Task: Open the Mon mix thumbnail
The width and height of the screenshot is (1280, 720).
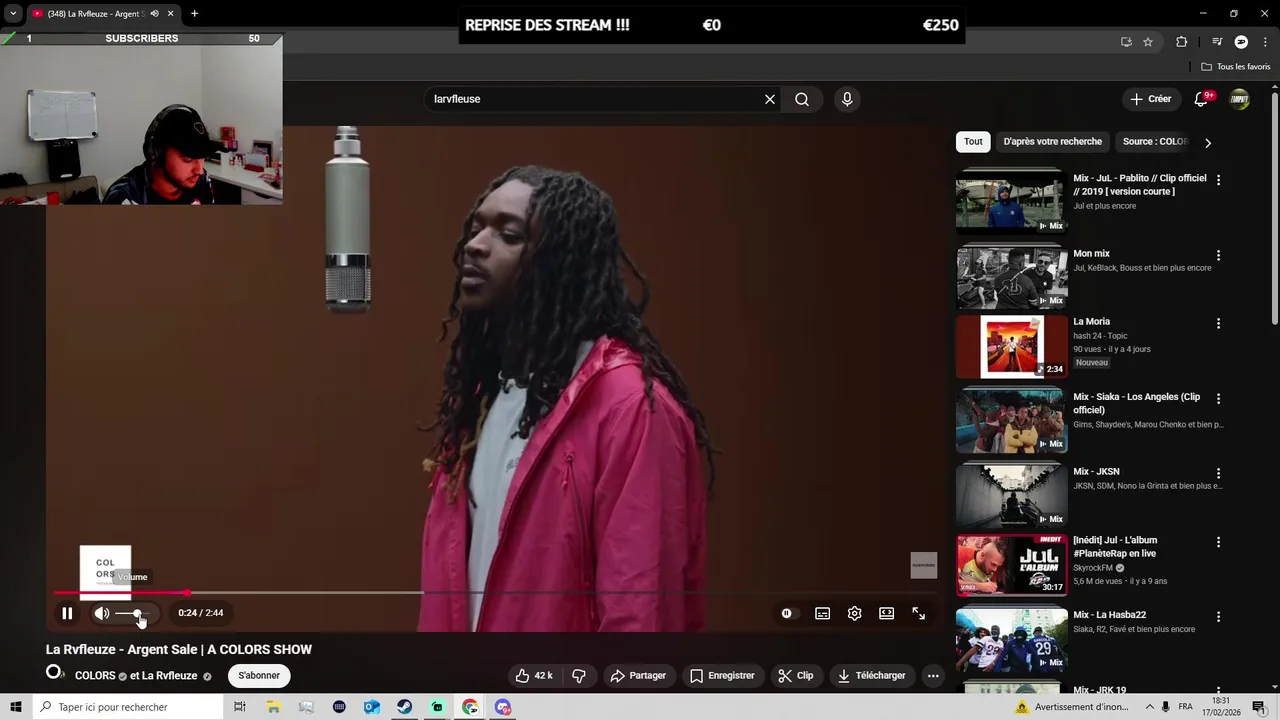Action: [1011, 278]
